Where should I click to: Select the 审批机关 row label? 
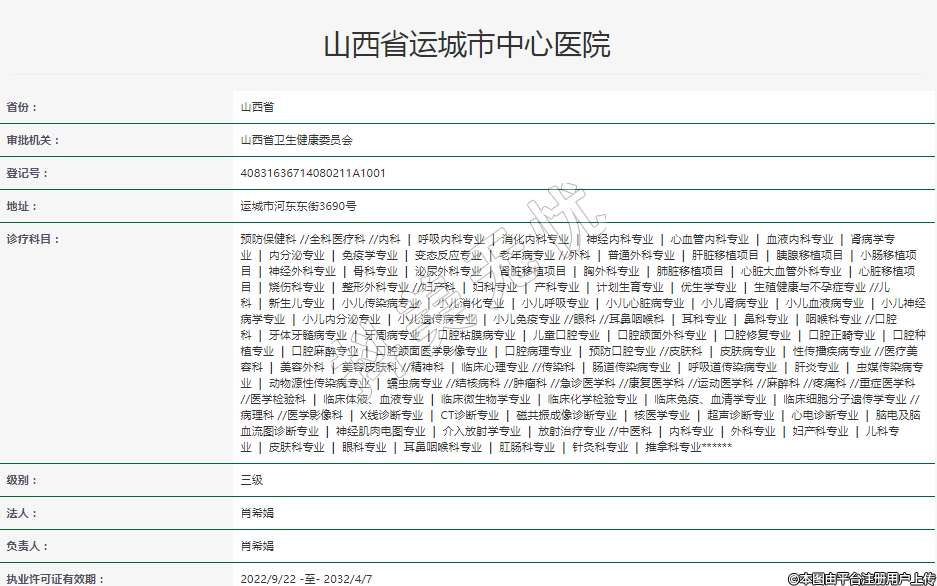(x=34, y=140)
